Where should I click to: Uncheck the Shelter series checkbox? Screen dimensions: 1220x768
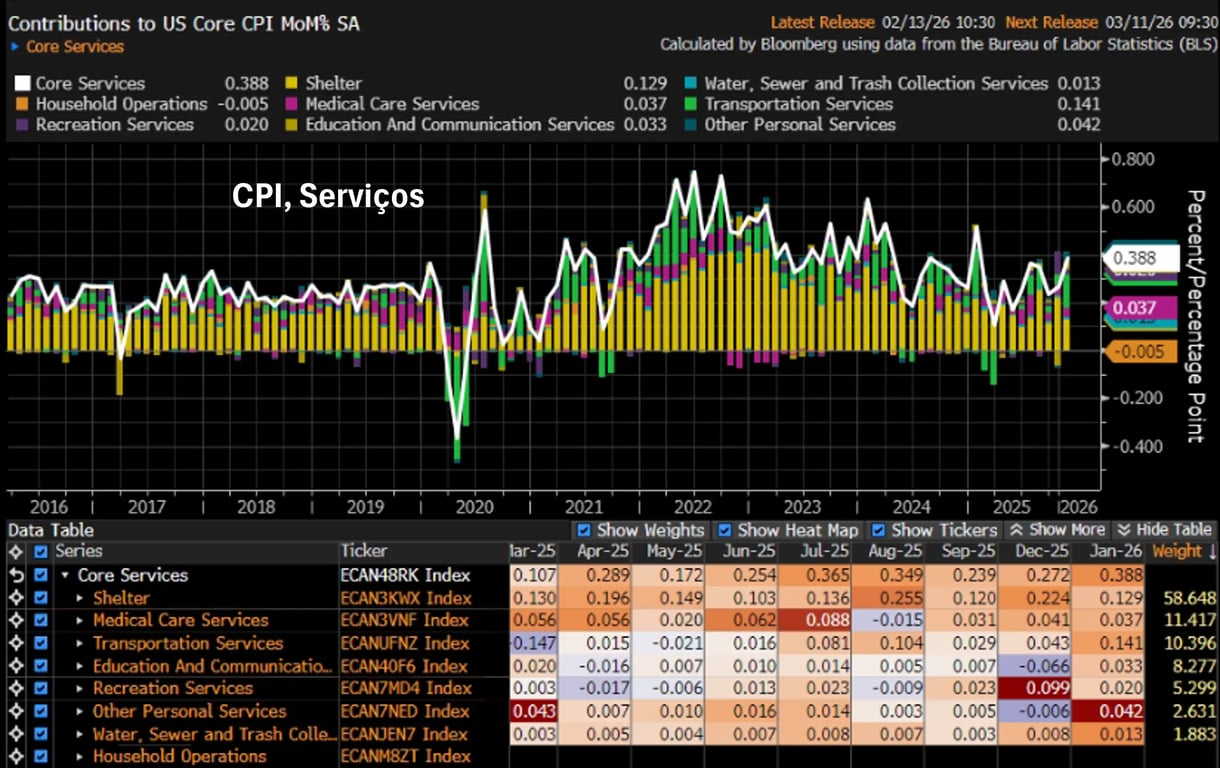click(41, 598)
